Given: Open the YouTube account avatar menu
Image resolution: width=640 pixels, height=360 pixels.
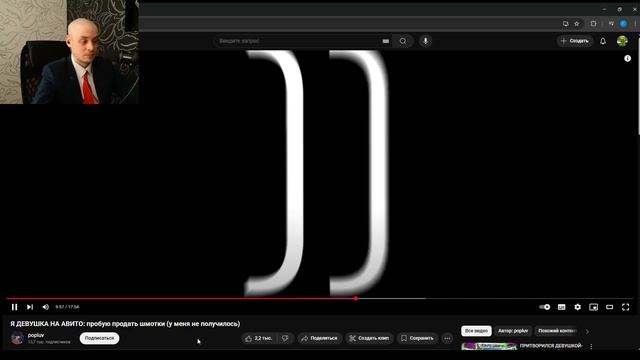Looking at the screenshot, I should coord(622,41).
